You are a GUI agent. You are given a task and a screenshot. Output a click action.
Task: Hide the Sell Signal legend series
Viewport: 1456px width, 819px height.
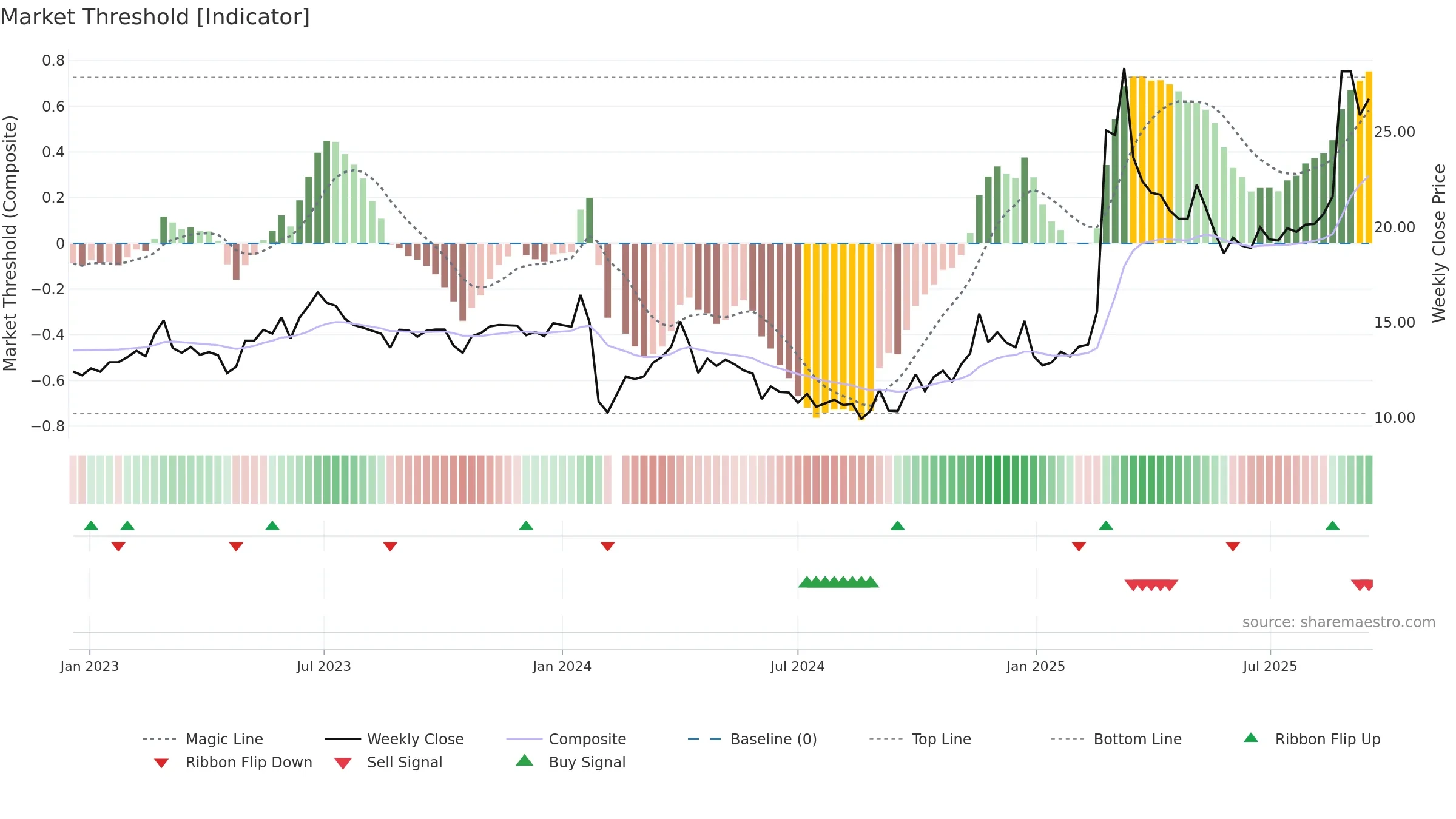coord(388,762)
